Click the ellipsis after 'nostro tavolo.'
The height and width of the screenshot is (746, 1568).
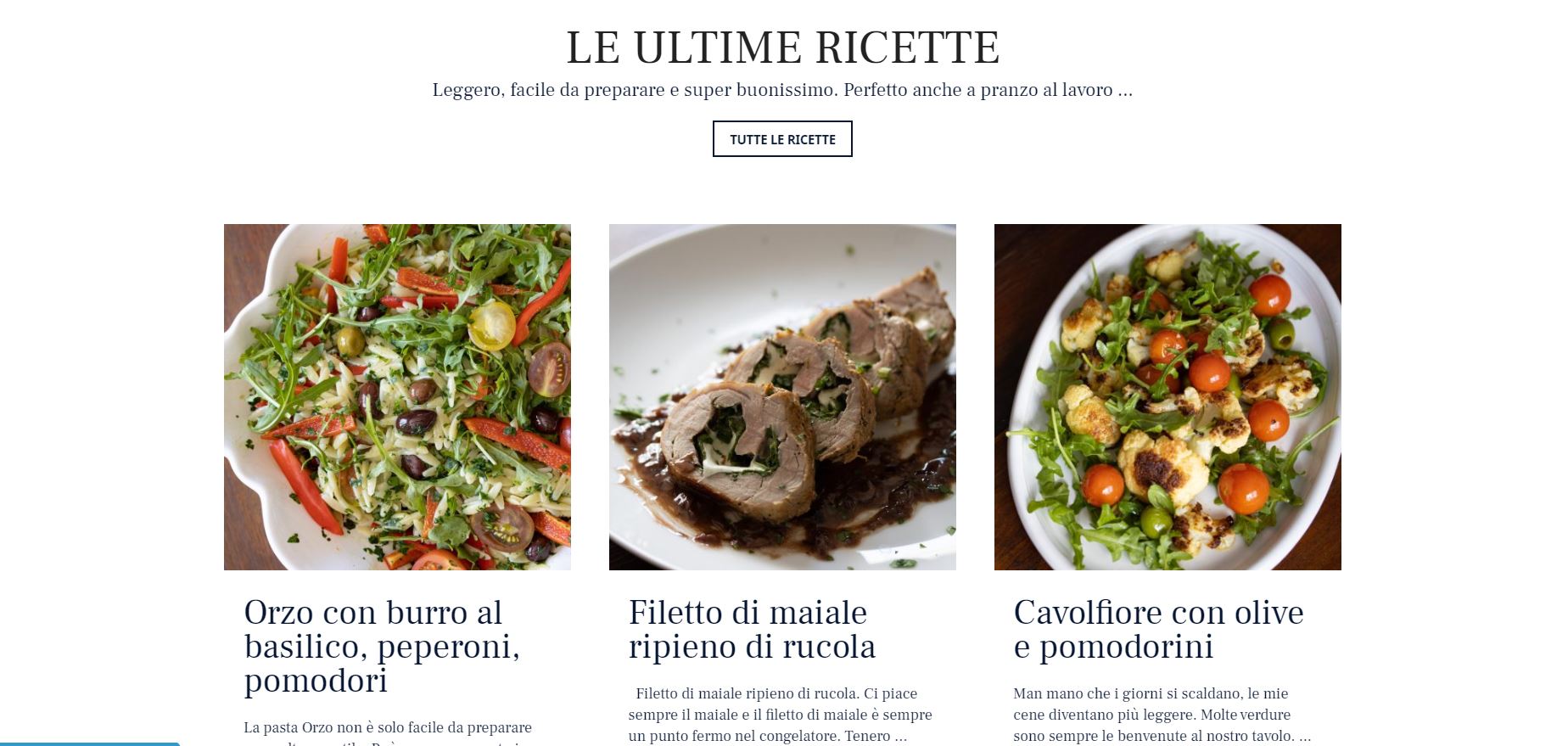coord(1305,737)
